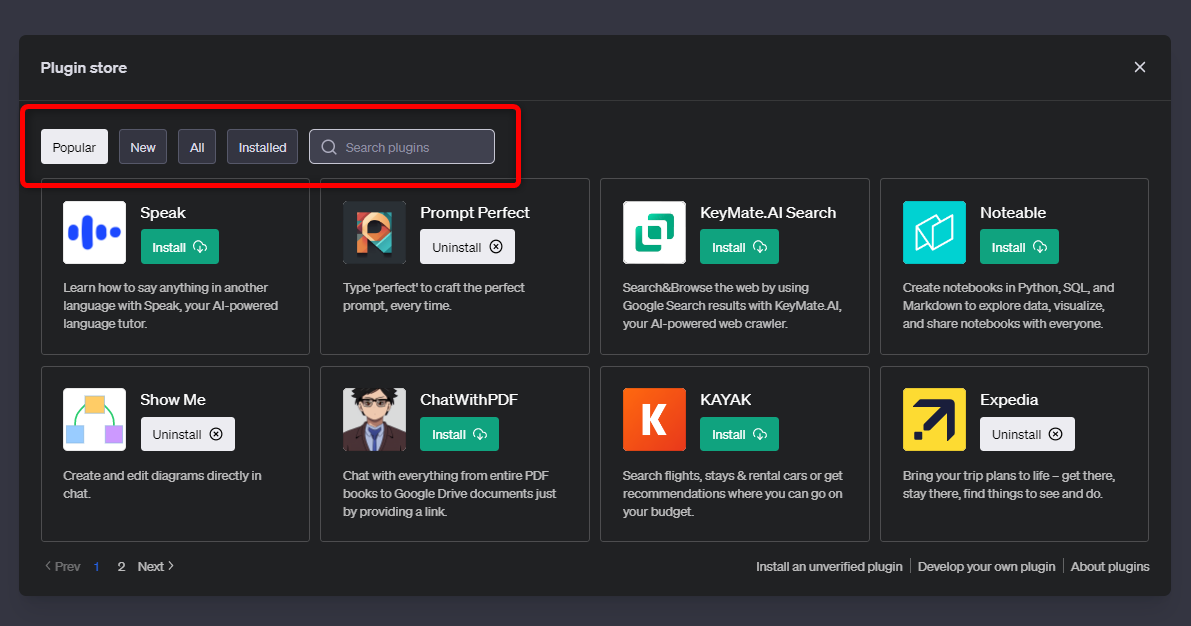
Task: Close the Plugin store dialog
Action: click(1139, 67)
